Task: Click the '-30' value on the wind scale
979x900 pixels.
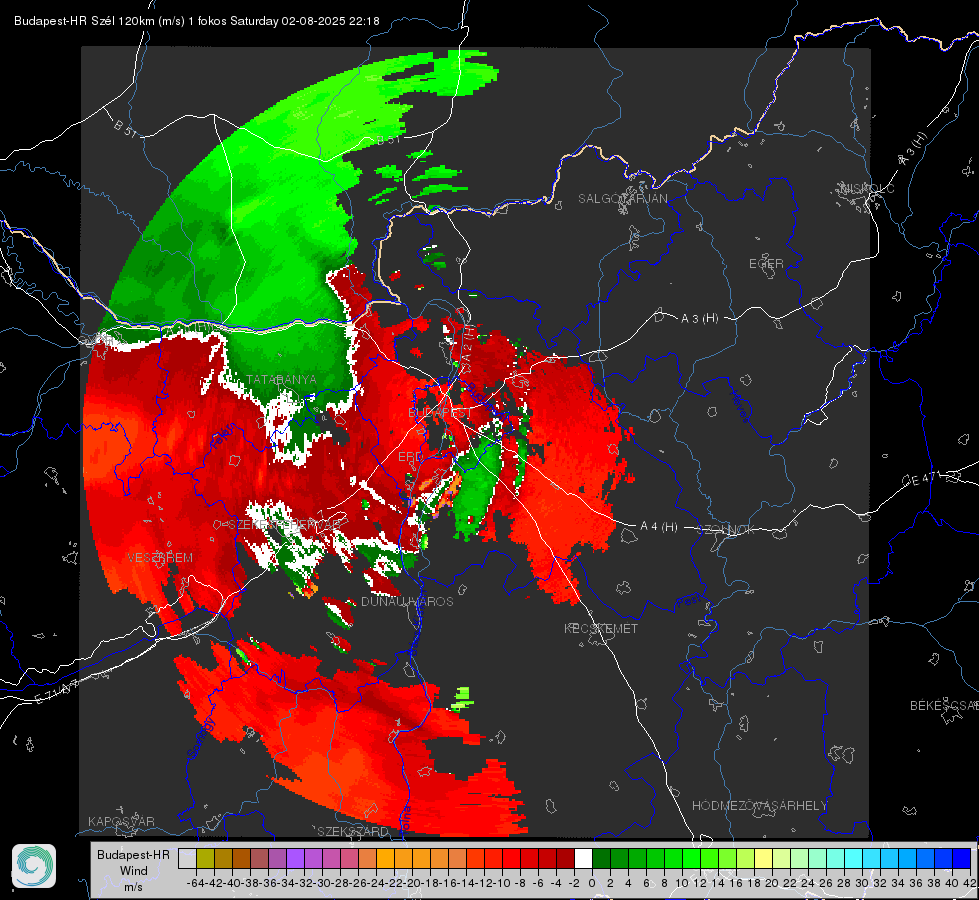Action: [x=322, y=883]
